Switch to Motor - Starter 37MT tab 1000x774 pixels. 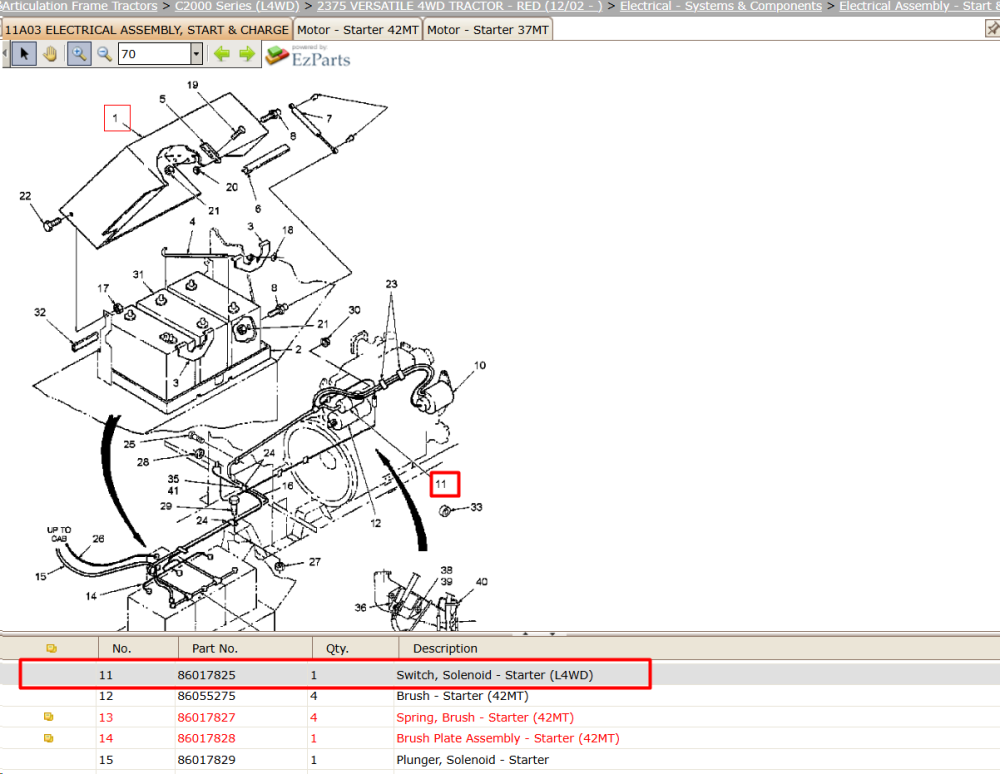coord(488,30)
